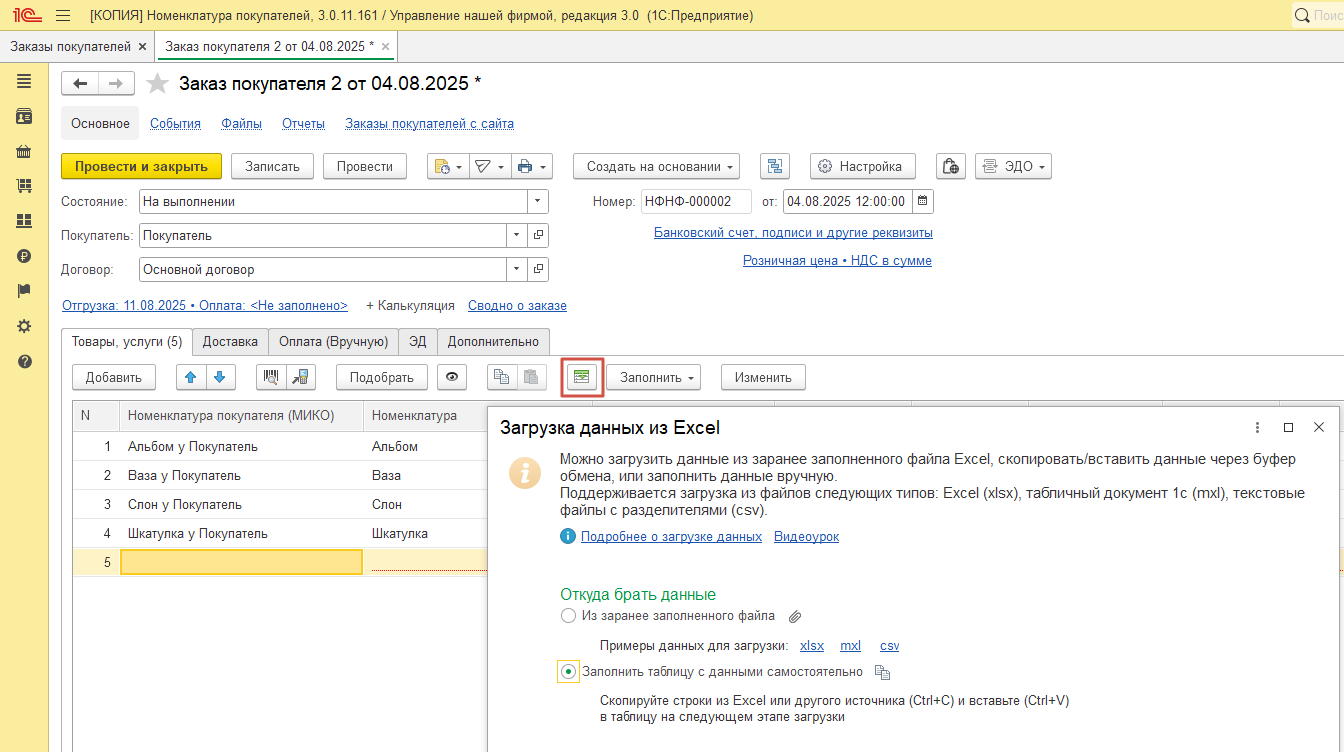Switch to the Доставка tab
Image resolution: width=1344 pixels, height=752 pixels.
(230, 342)
